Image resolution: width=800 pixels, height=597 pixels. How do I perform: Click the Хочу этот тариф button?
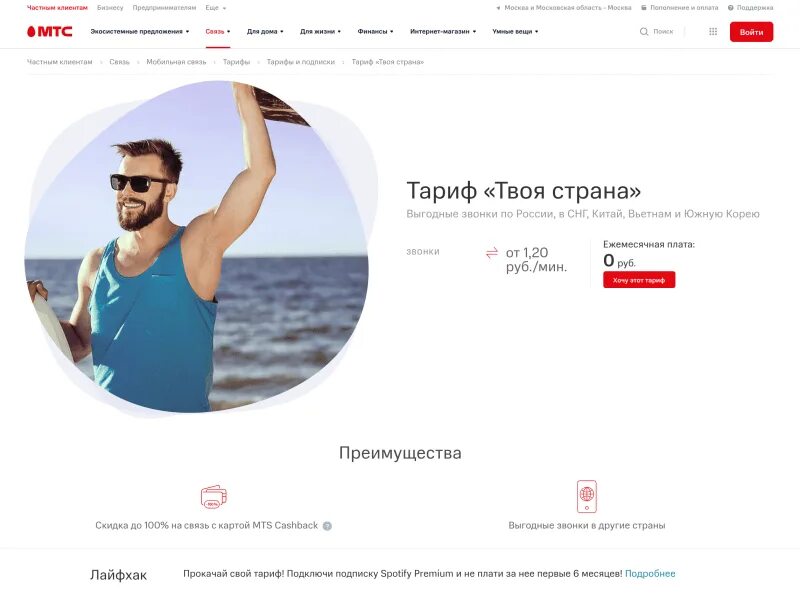639,280
